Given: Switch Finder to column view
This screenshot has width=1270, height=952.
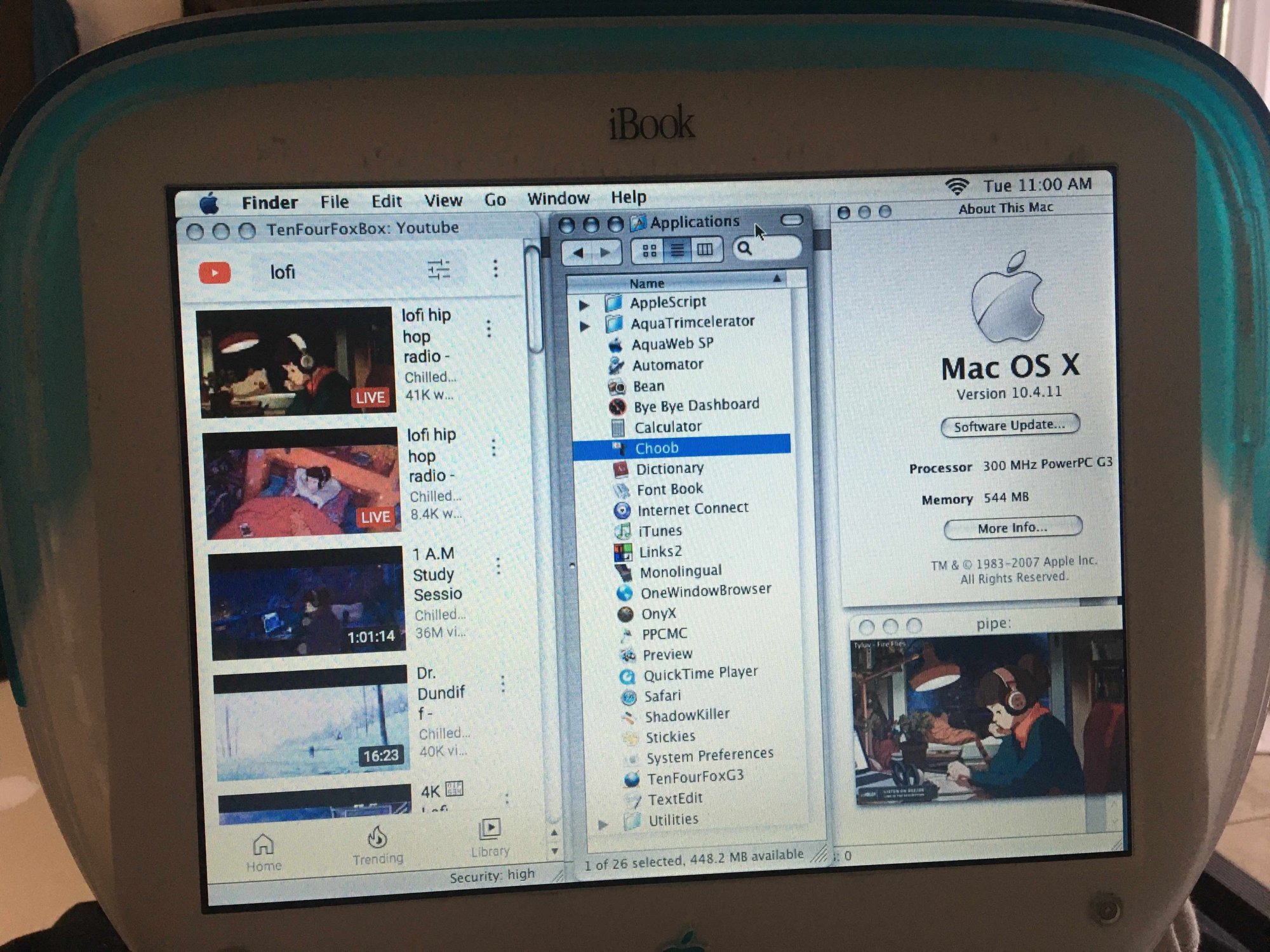Looking at the screenshot, I should [705, 249].
